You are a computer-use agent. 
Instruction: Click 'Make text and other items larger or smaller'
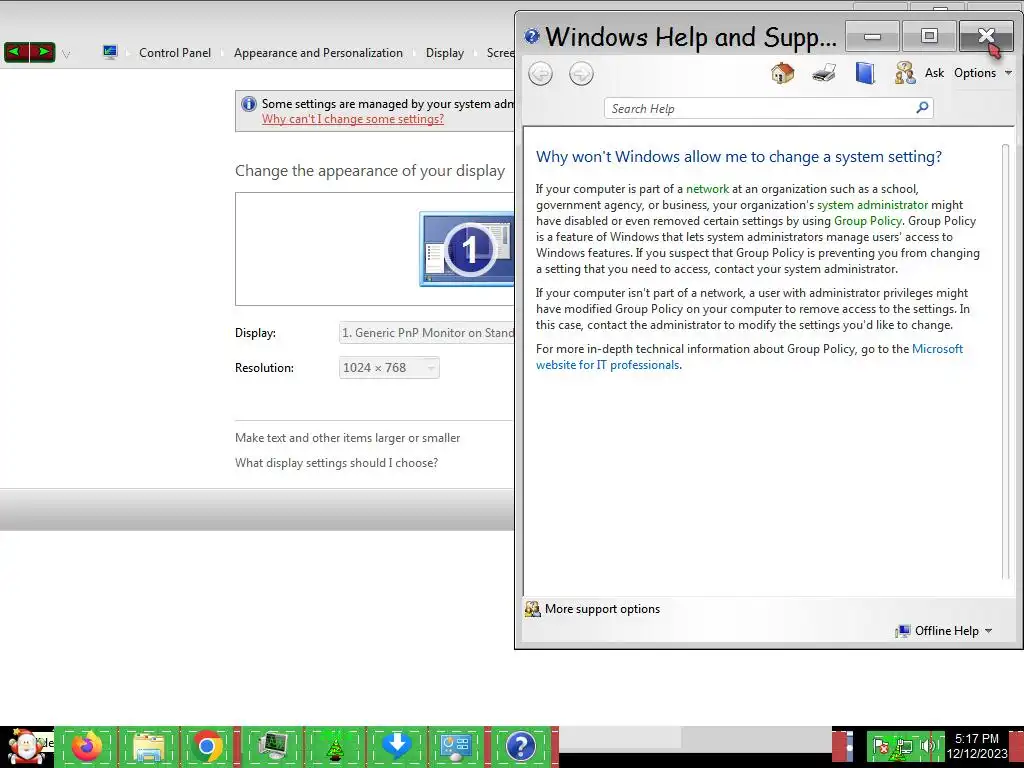click(x=347, y=438)
